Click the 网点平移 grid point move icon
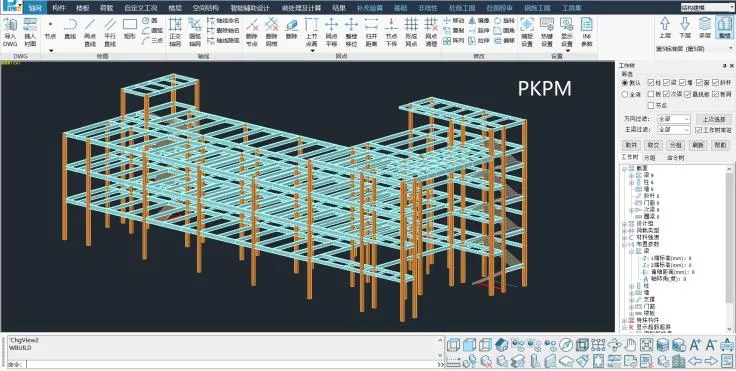736x371 pixels. 331,32
